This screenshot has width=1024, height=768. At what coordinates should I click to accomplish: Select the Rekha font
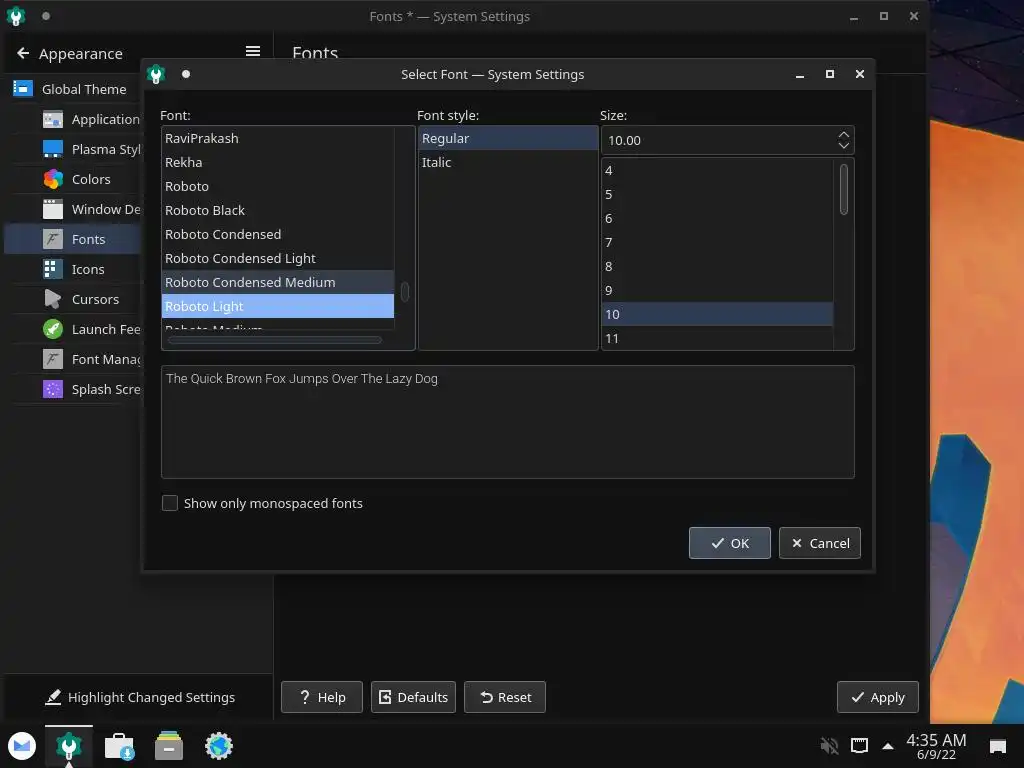[x=278, y=162]
